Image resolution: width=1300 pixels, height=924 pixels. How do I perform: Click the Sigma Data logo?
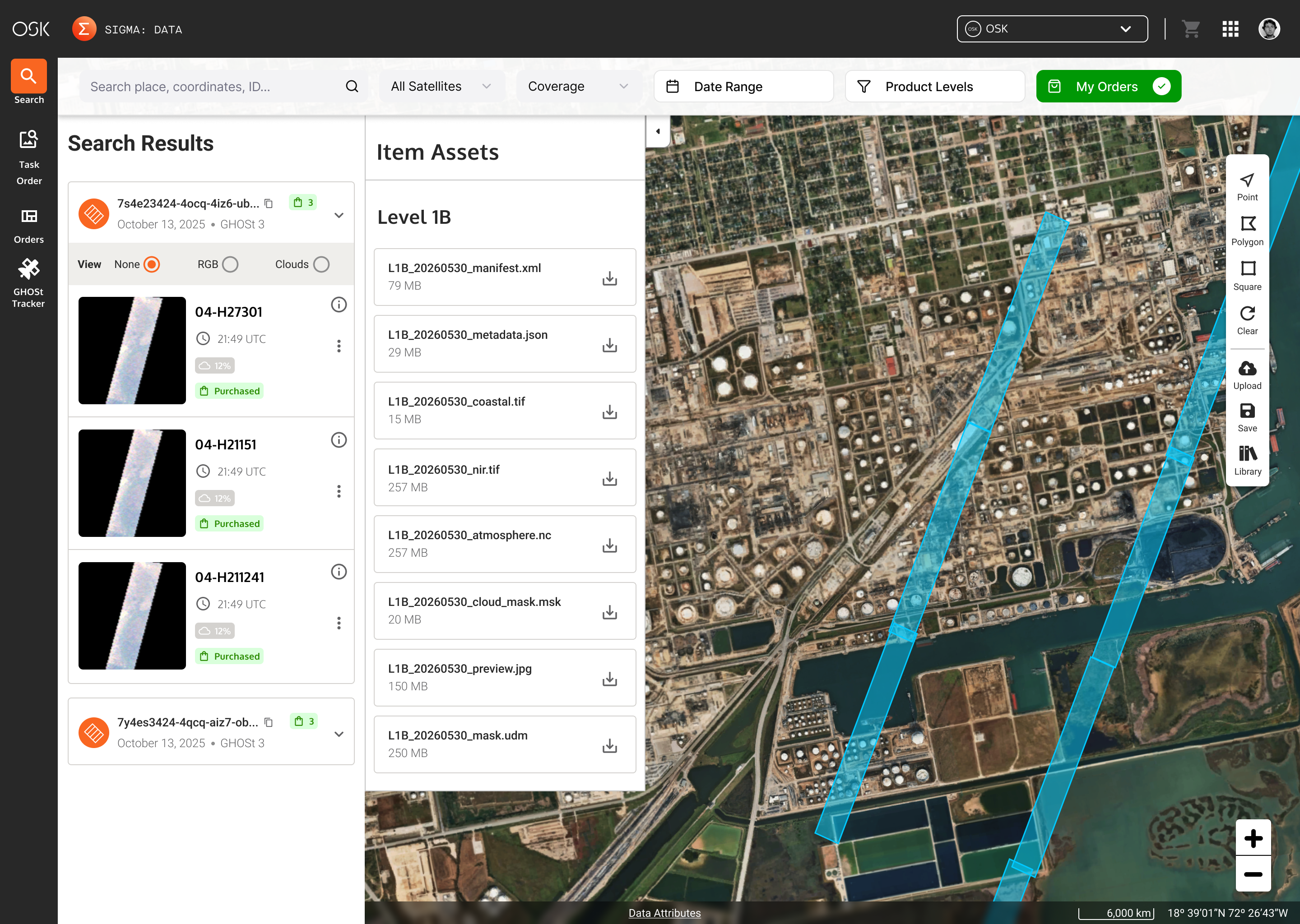[84, 28]
